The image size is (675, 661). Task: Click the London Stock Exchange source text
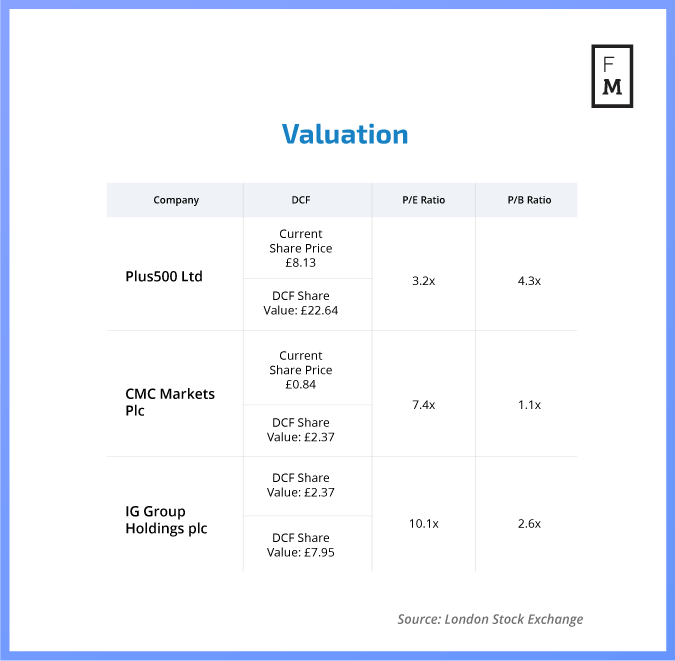tap(490, 619)
